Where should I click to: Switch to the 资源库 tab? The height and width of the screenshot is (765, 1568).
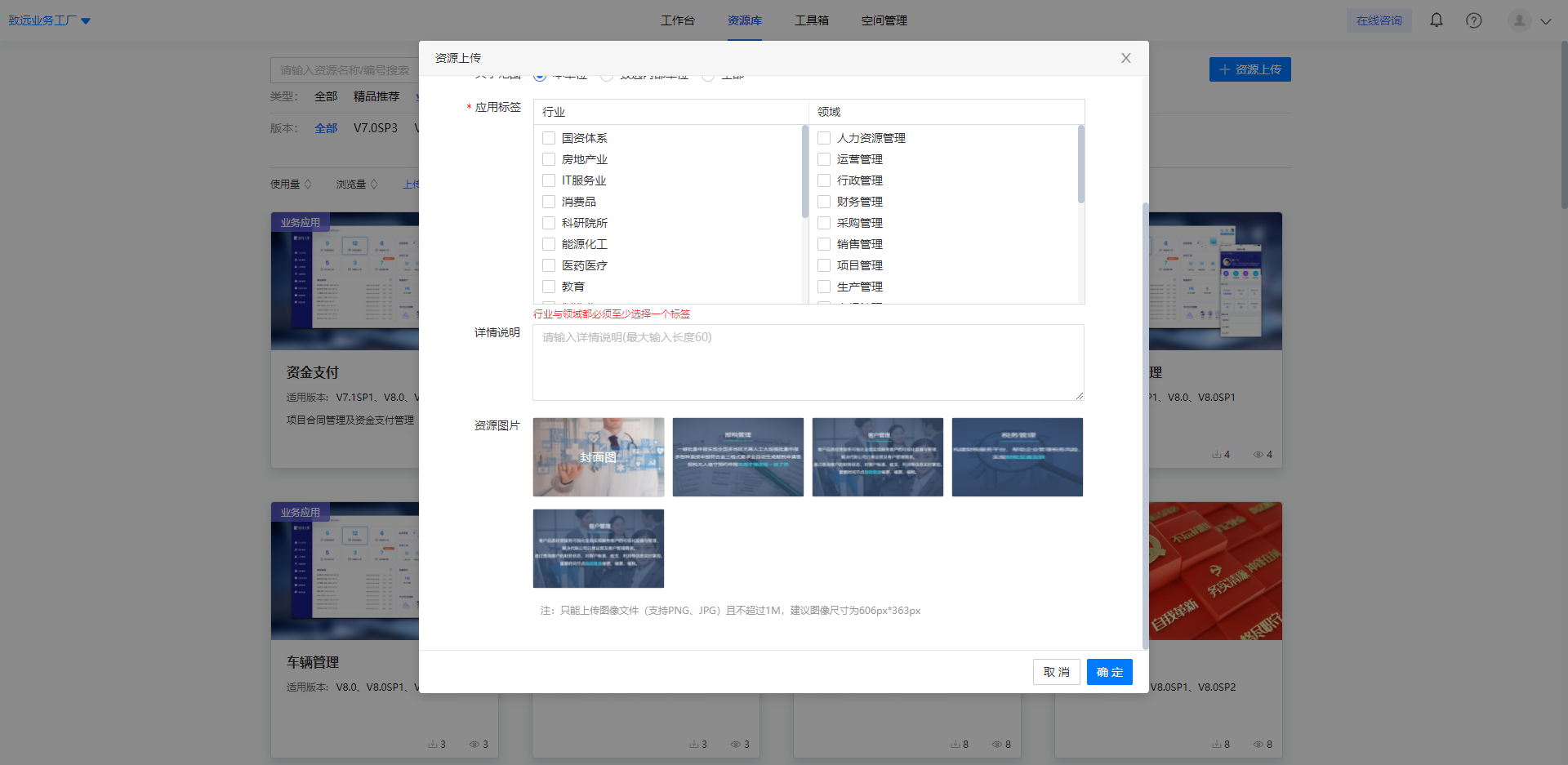click(x=744, y=20)
